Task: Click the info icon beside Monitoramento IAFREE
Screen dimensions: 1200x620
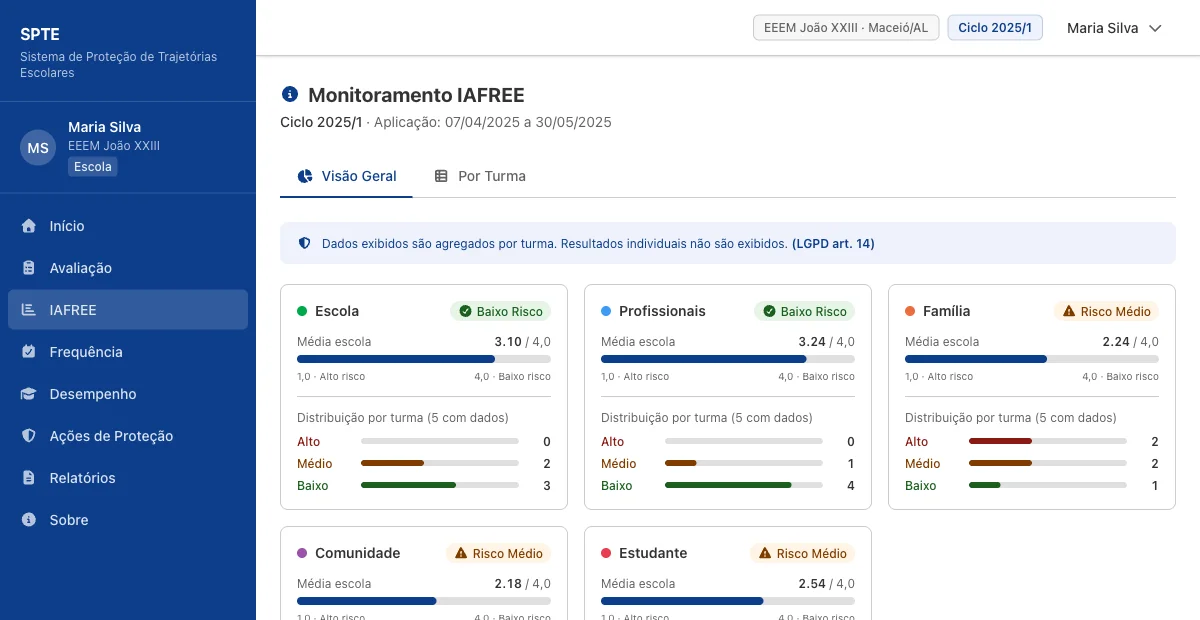Action: point(290,95)
